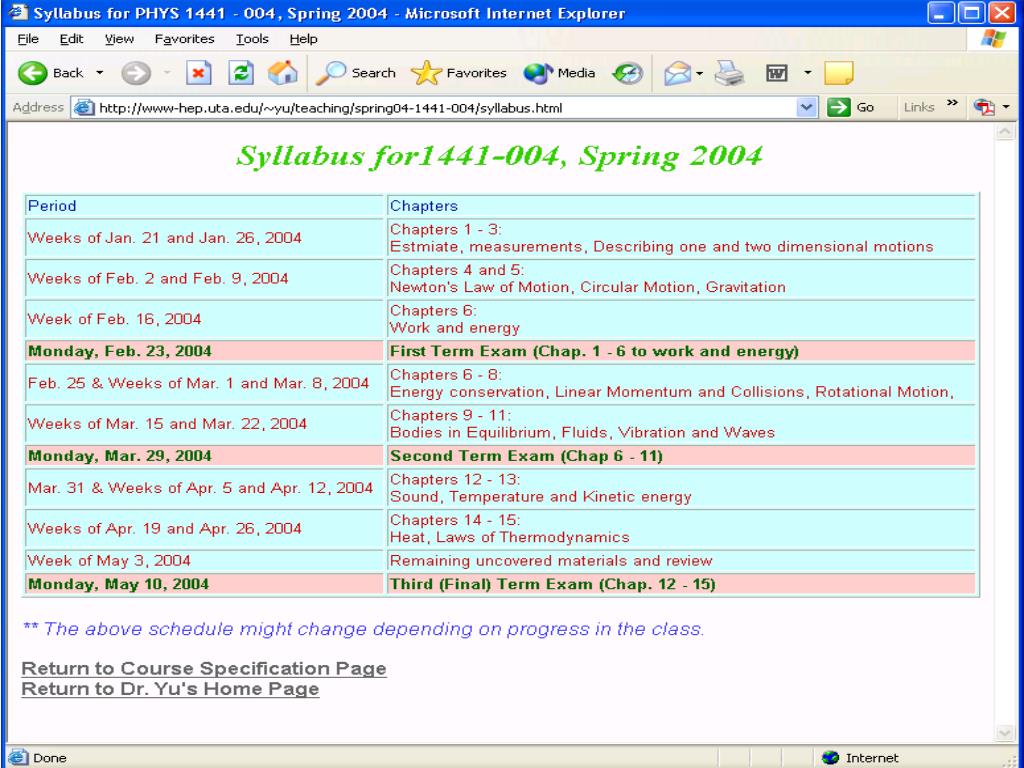Open the address bar URL dropdown
The width and height of the screenshot is (1024, 768).
(x=808, y=108)
